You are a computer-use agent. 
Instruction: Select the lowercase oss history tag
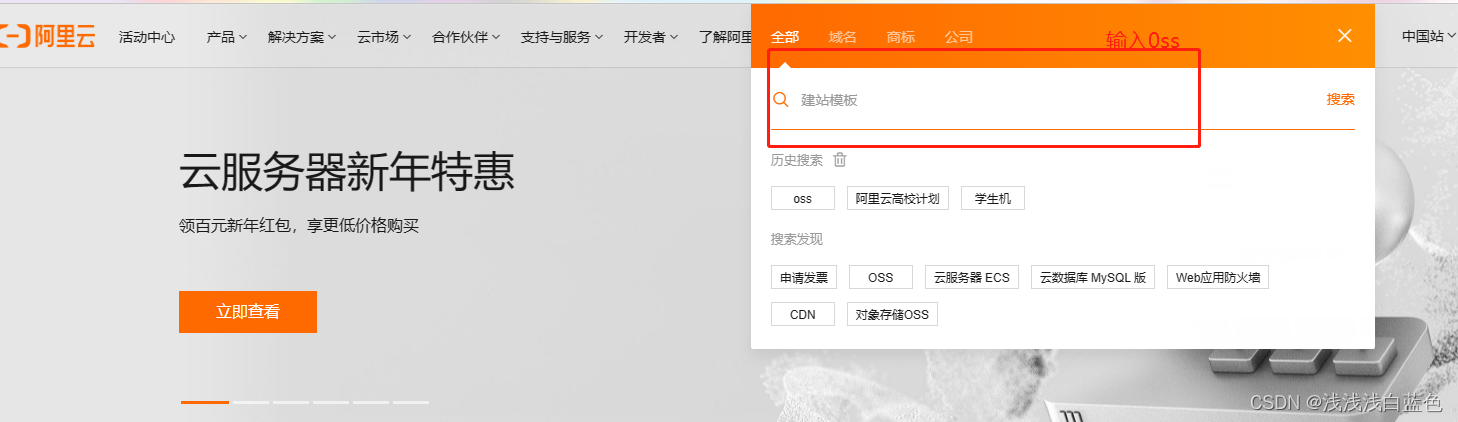pos(802,198)
